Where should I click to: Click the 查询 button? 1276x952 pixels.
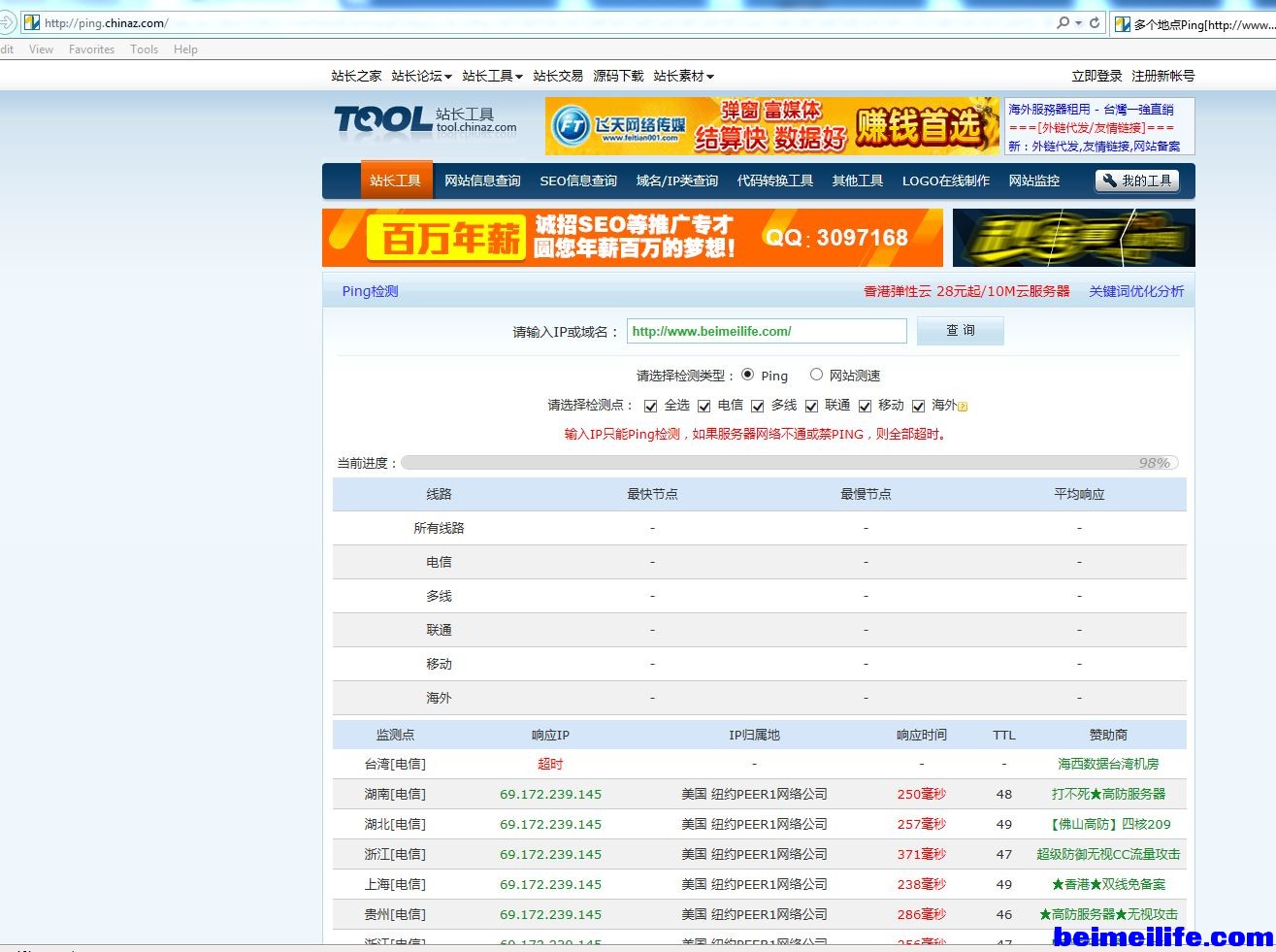(961, 331)
